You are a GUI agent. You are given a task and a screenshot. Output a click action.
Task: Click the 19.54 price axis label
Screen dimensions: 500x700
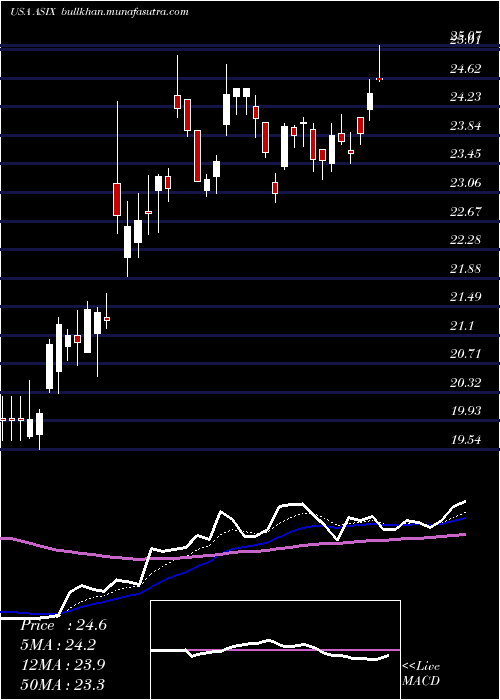point(466,440)
